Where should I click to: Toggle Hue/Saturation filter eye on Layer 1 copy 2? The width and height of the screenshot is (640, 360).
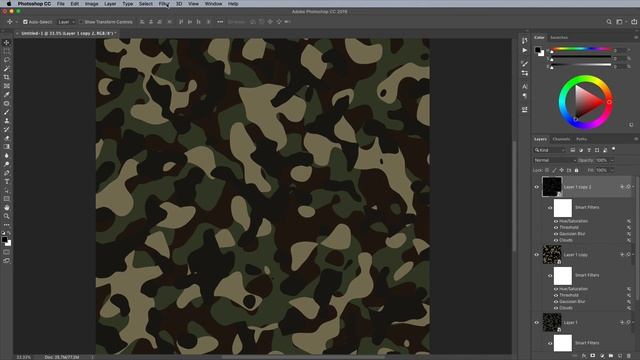point(556,221)
